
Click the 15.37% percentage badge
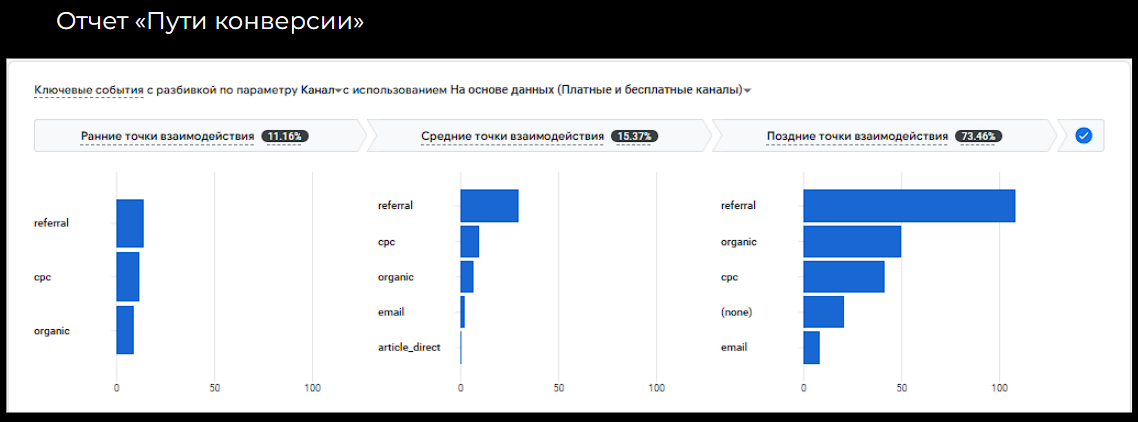click(634, 136)
